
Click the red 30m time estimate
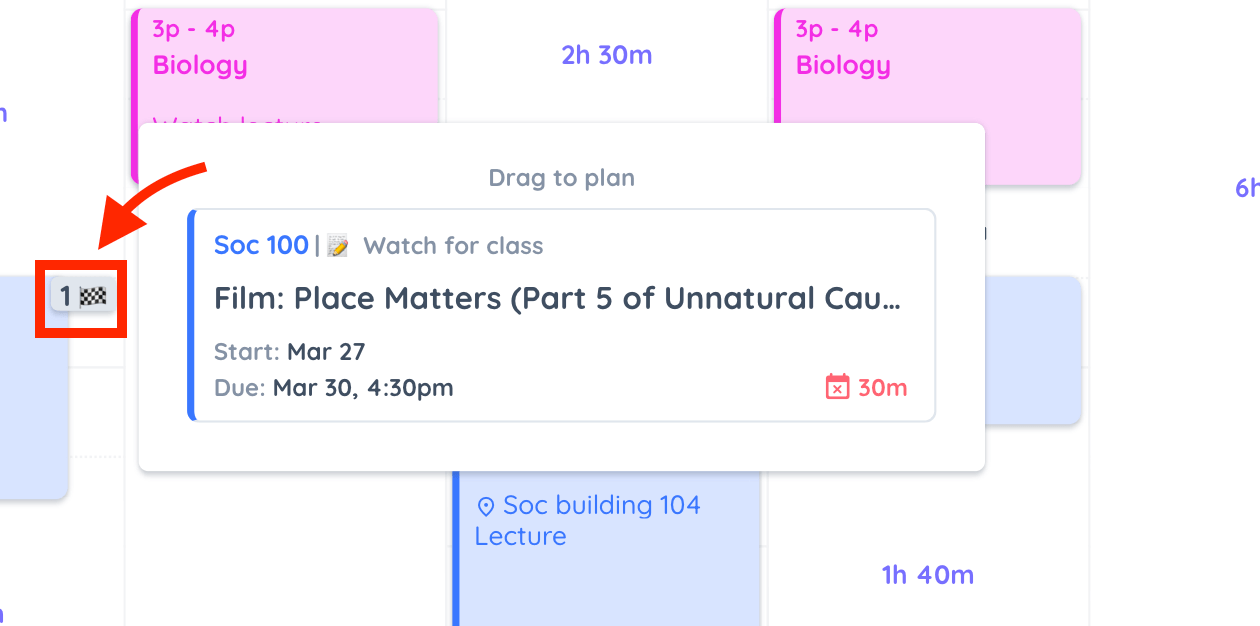click(883, 388)
